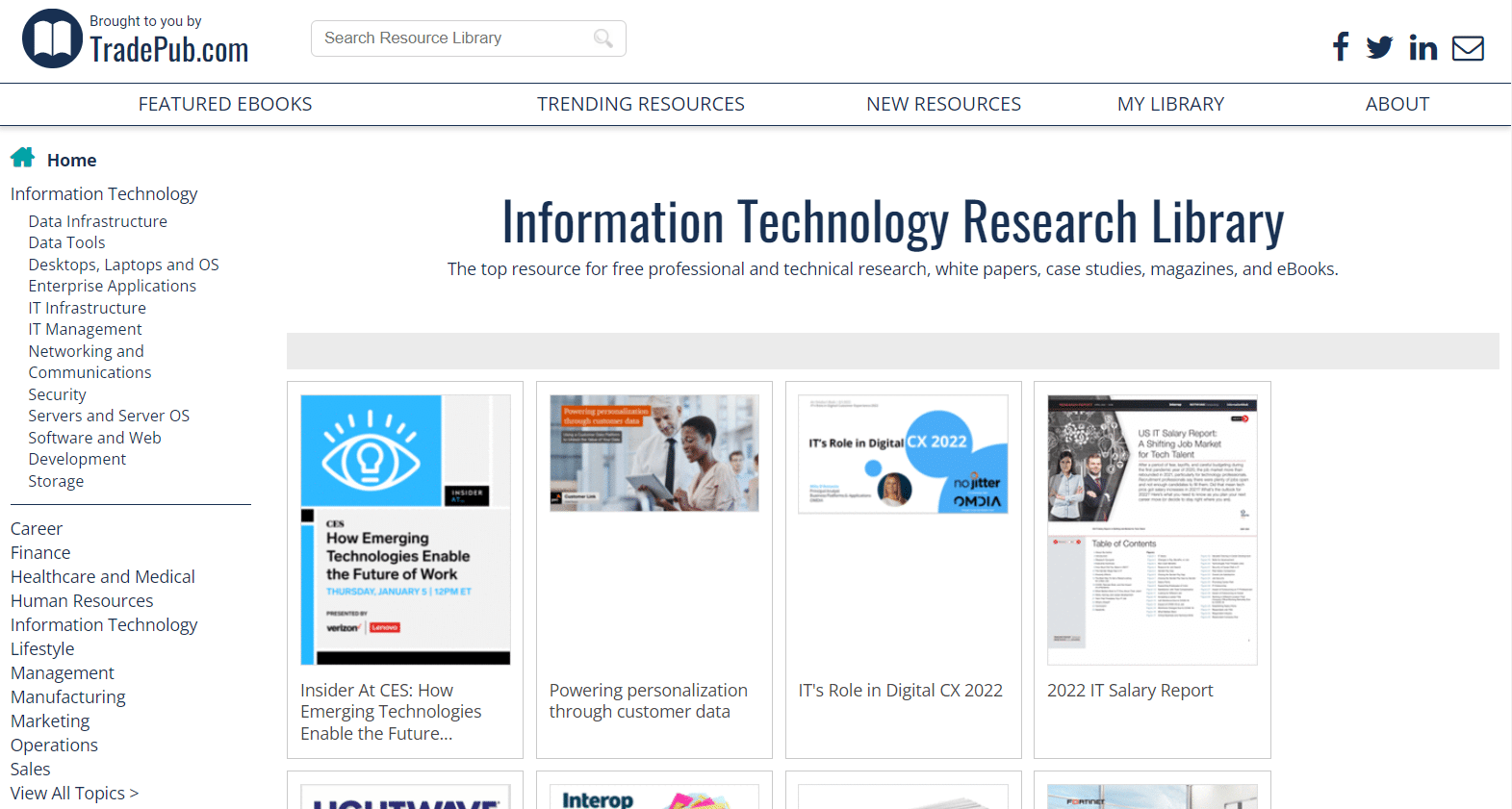Open Powering personalization cover image
This screenshot has height=809, width=1512.
click(654, 453)
